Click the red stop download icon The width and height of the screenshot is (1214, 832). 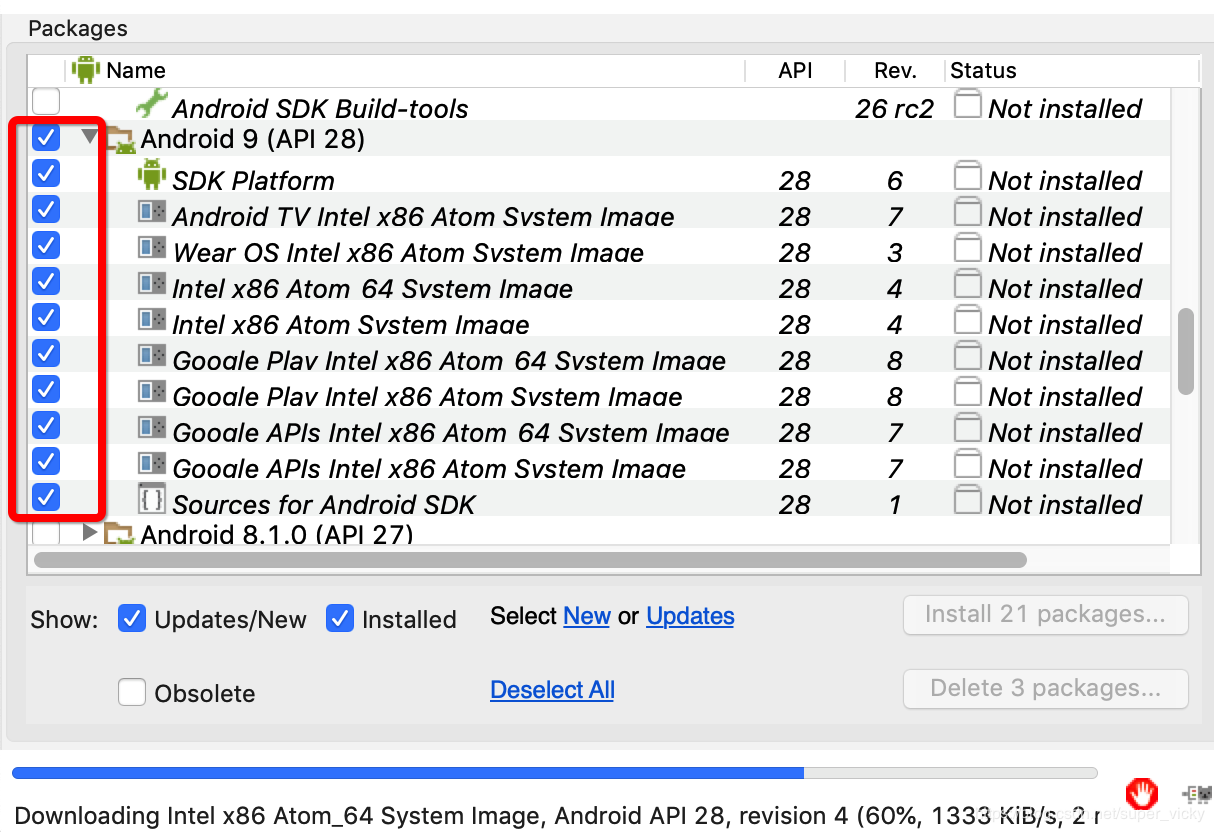1140,794
